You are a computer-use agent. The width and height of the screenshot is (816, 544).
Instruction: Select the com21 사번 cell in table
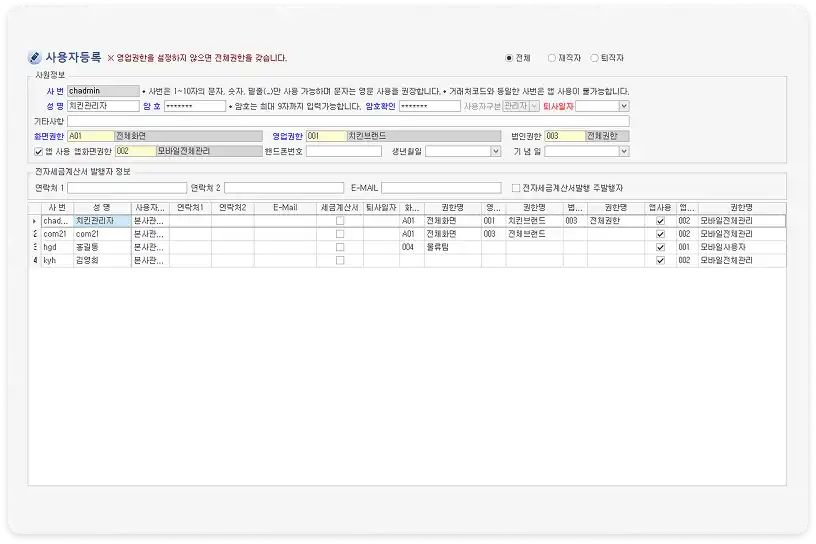pos(57,234)
